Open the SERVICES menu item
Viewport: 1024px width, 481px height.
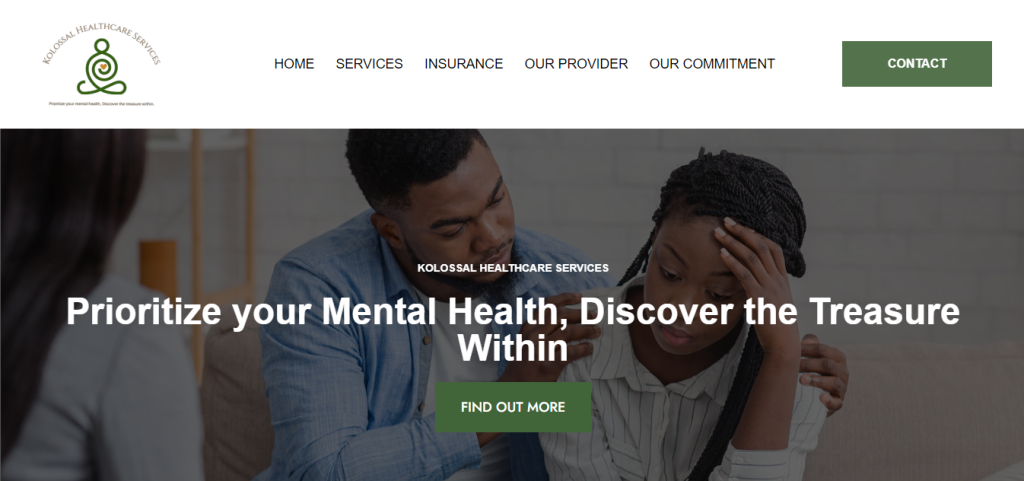pos(369,64)
